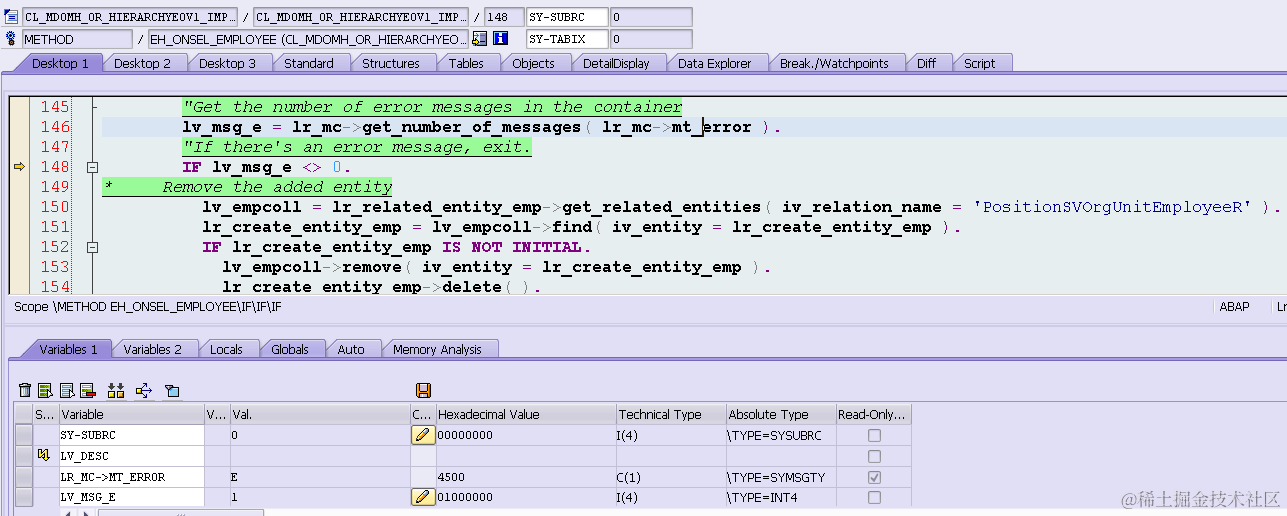Click the yellow status icon beside LV_DESC
The image size is (1287, 516).
tap(44, 456)
